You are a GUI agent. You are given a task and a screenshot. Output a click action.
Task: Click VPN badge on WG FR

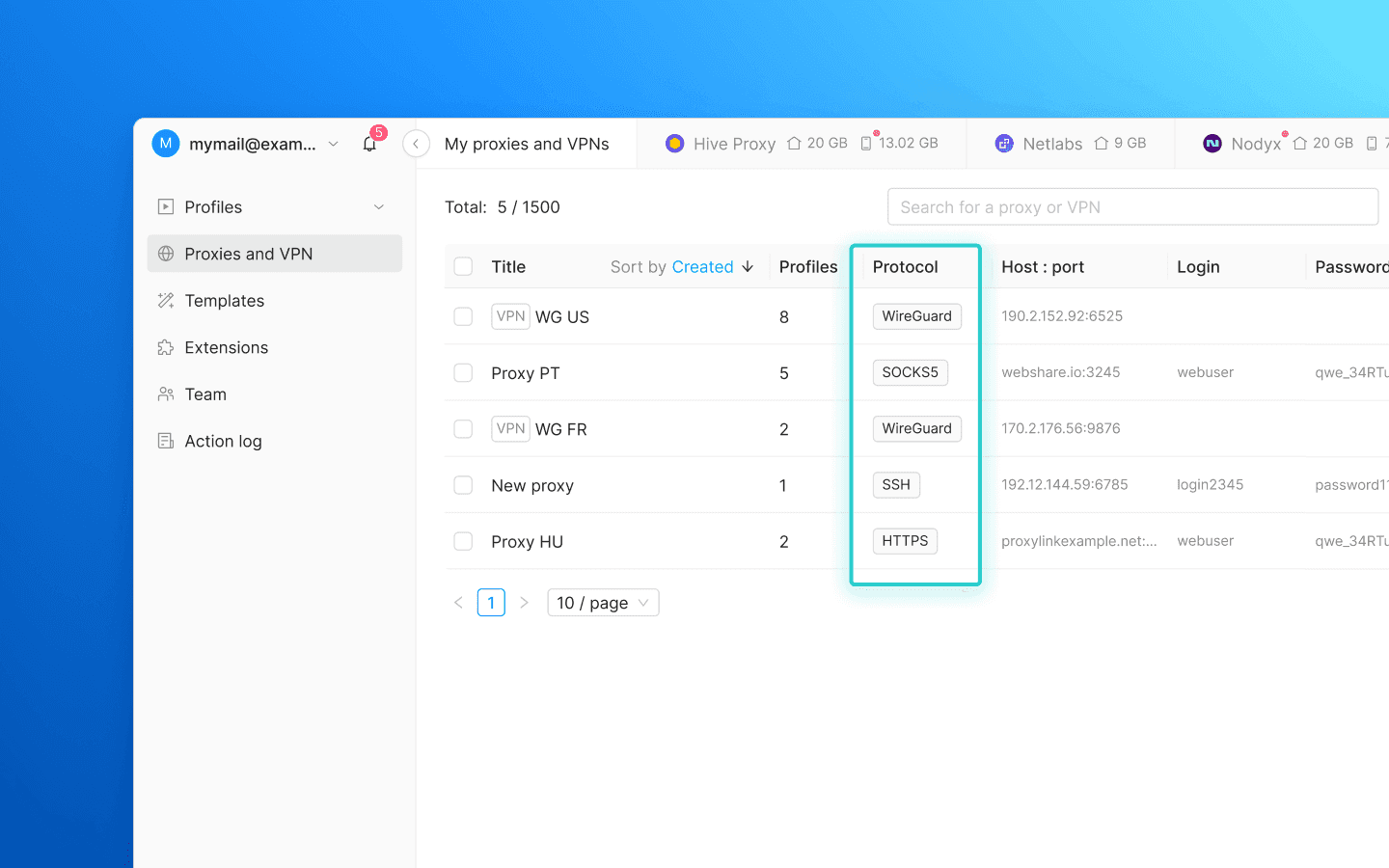(x=510, y=428)
